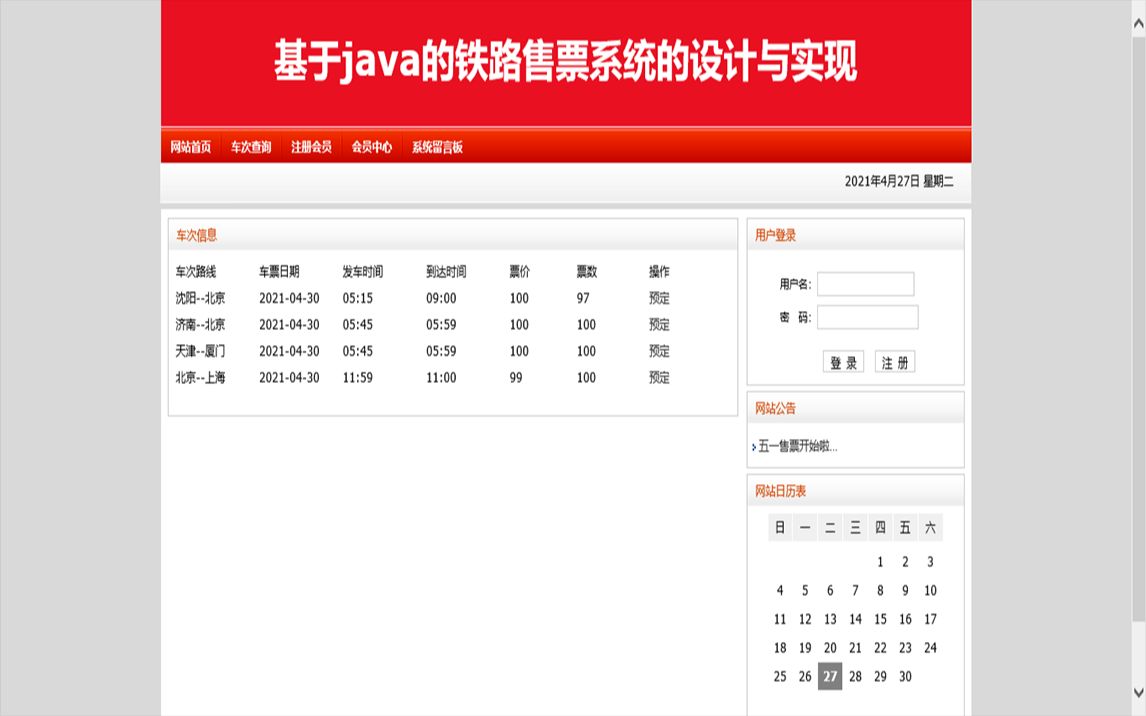Open the 会员中心 menu item
The image size is (1146, 716).
(372, 146)
